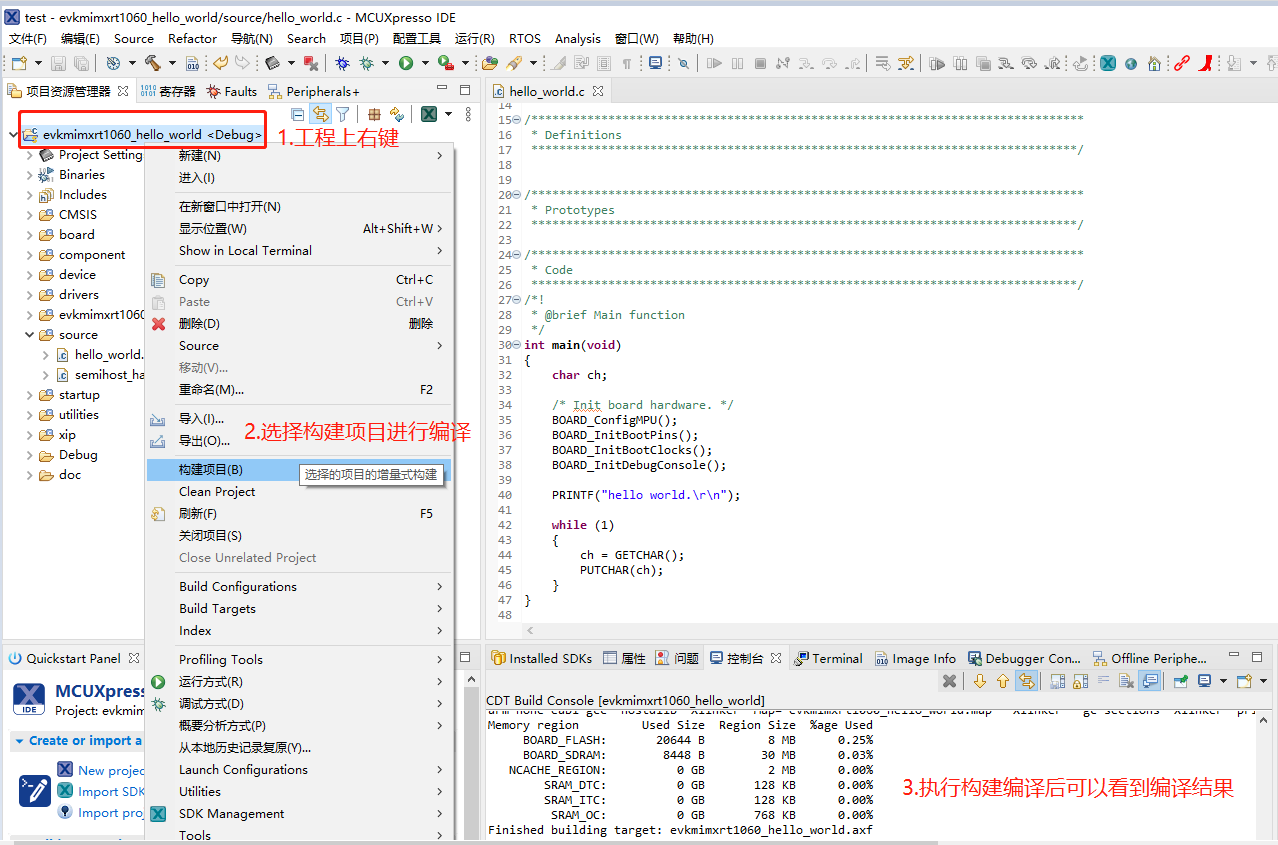Expand the drivers folder node

(30, 295)
